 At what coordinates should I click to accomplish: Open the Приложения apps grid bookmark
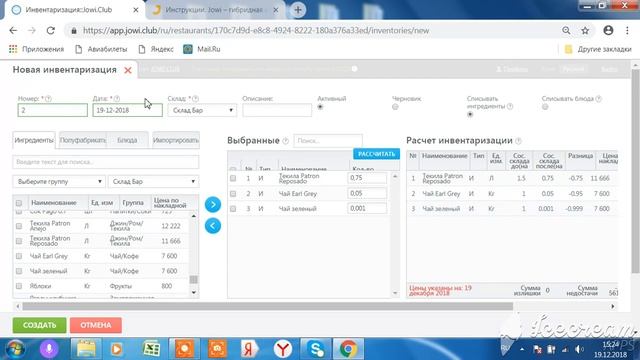pos(36,49)
